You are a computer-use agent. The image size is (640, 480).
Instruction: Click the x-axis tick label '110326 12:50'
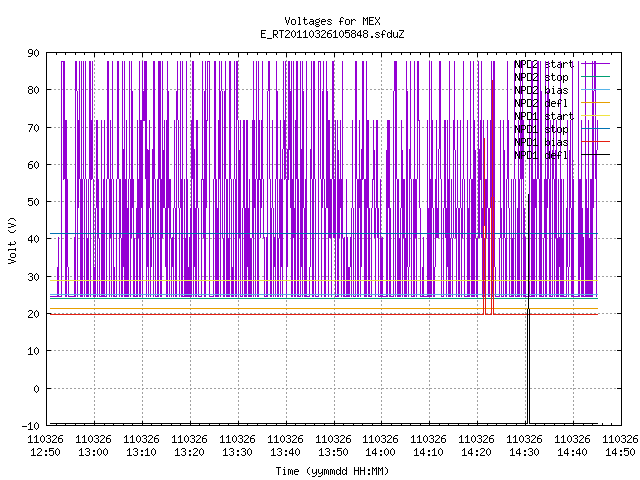coord(45,446)
